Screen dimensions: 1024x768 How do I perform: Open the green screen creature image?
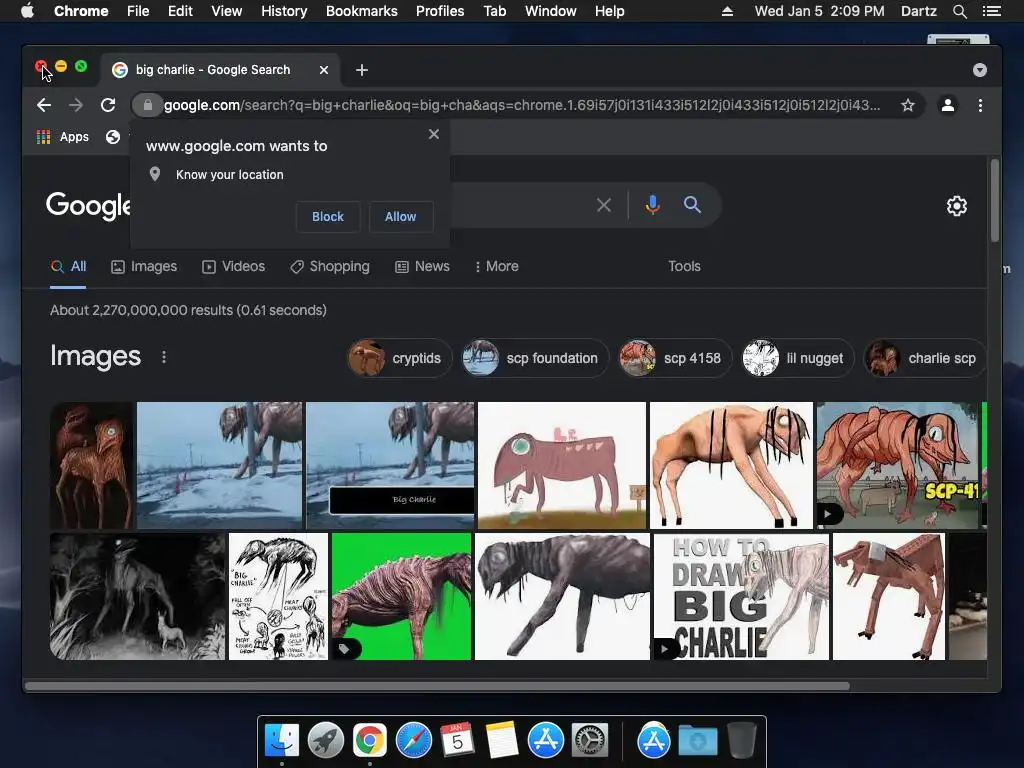(x=401, y=596)
